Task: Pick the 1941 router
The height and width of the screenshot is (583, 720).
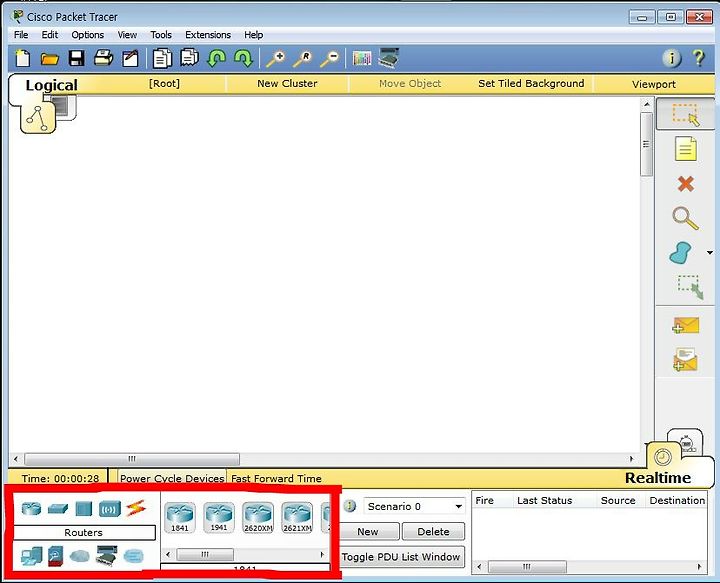Action: 219,517
